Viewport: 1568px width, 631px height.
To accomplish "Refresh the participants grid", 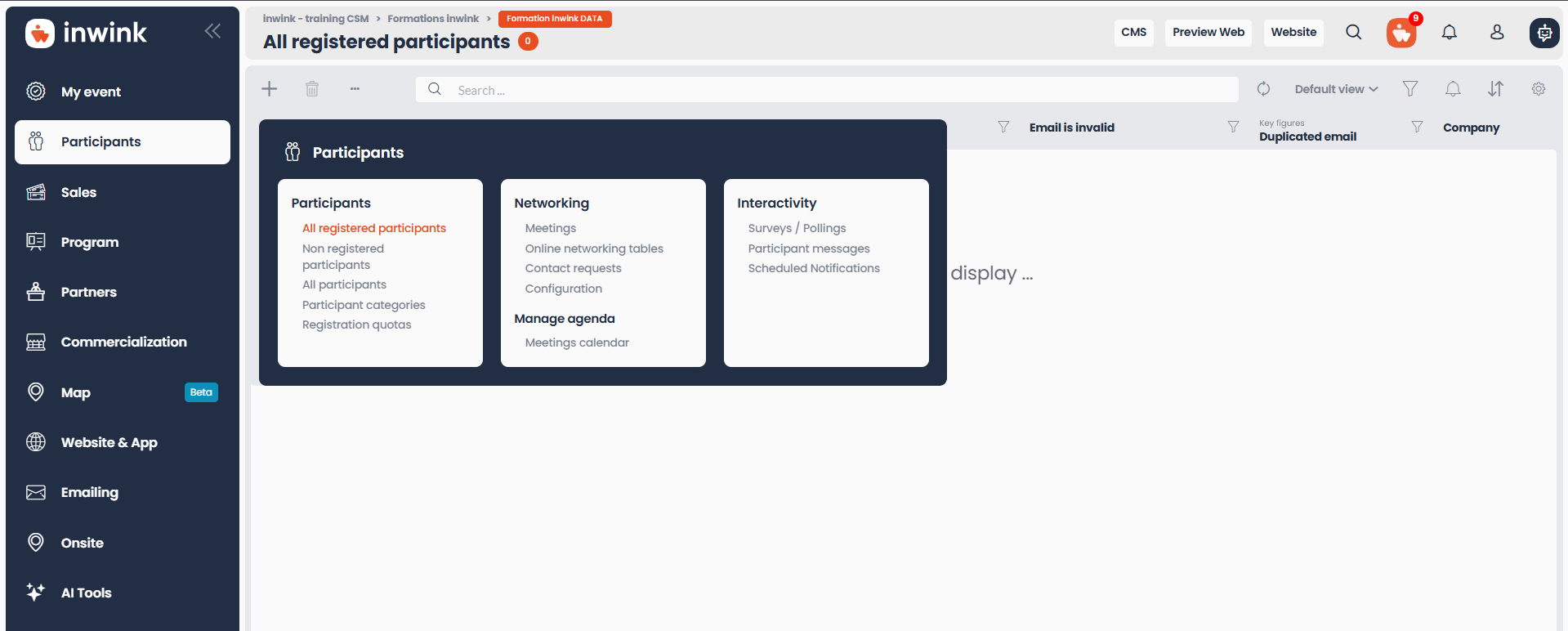I will tap(1263, 89).
